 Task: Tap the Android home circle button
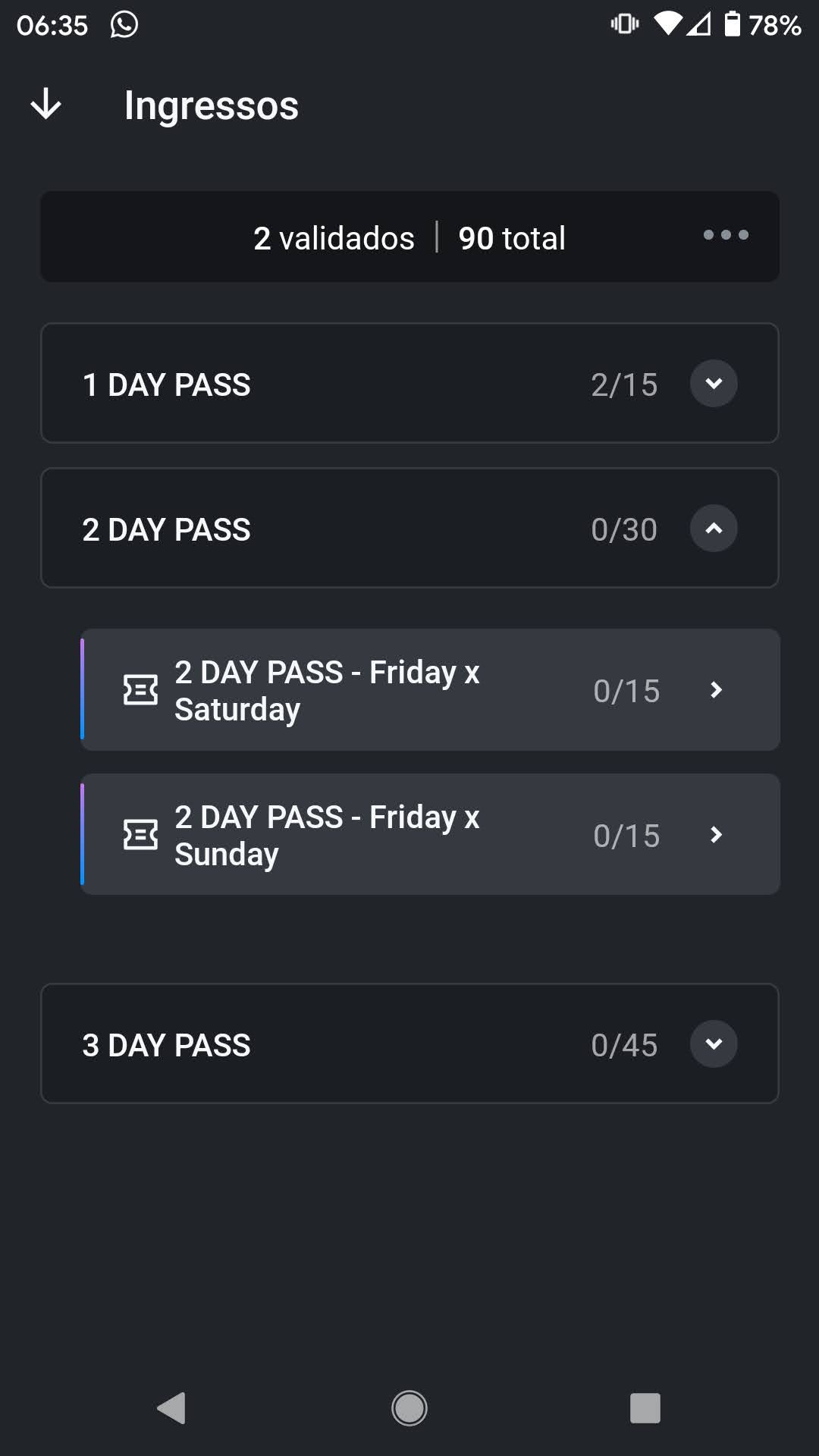pos(409,1408)
